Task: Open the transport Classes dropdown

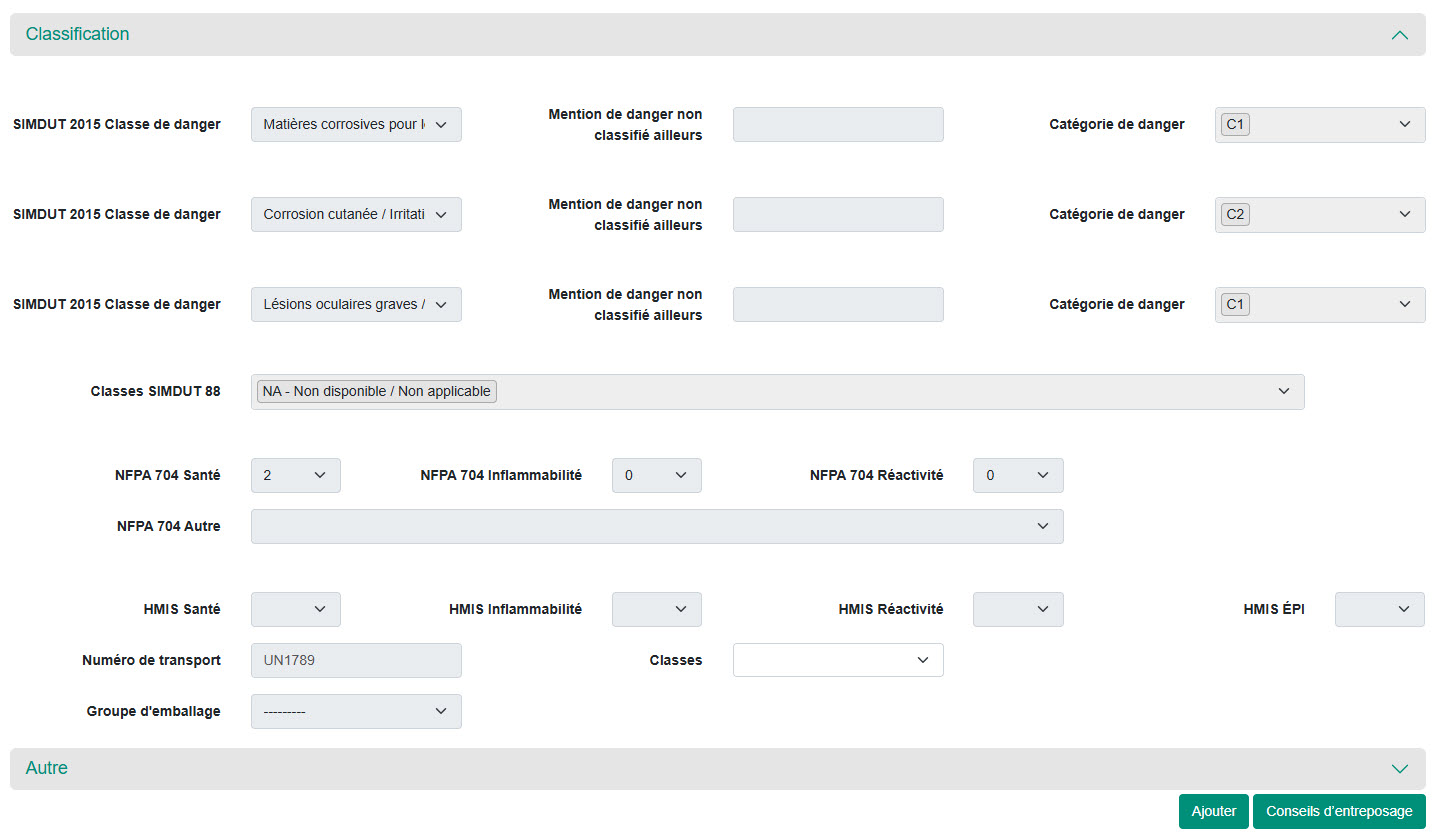Action: 837,660
